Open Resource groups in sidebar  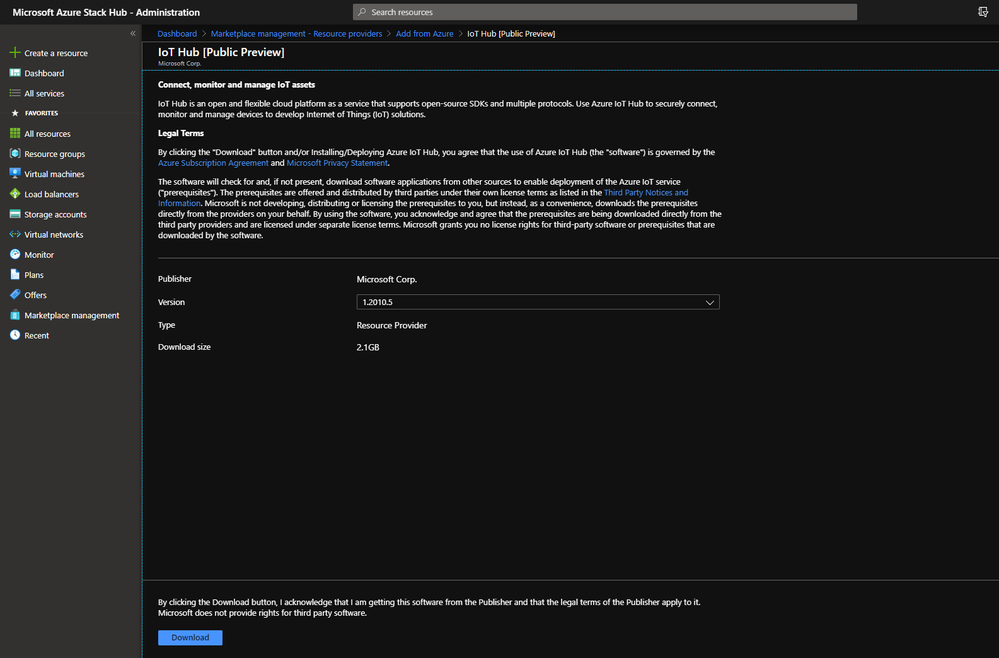[54, 154]
